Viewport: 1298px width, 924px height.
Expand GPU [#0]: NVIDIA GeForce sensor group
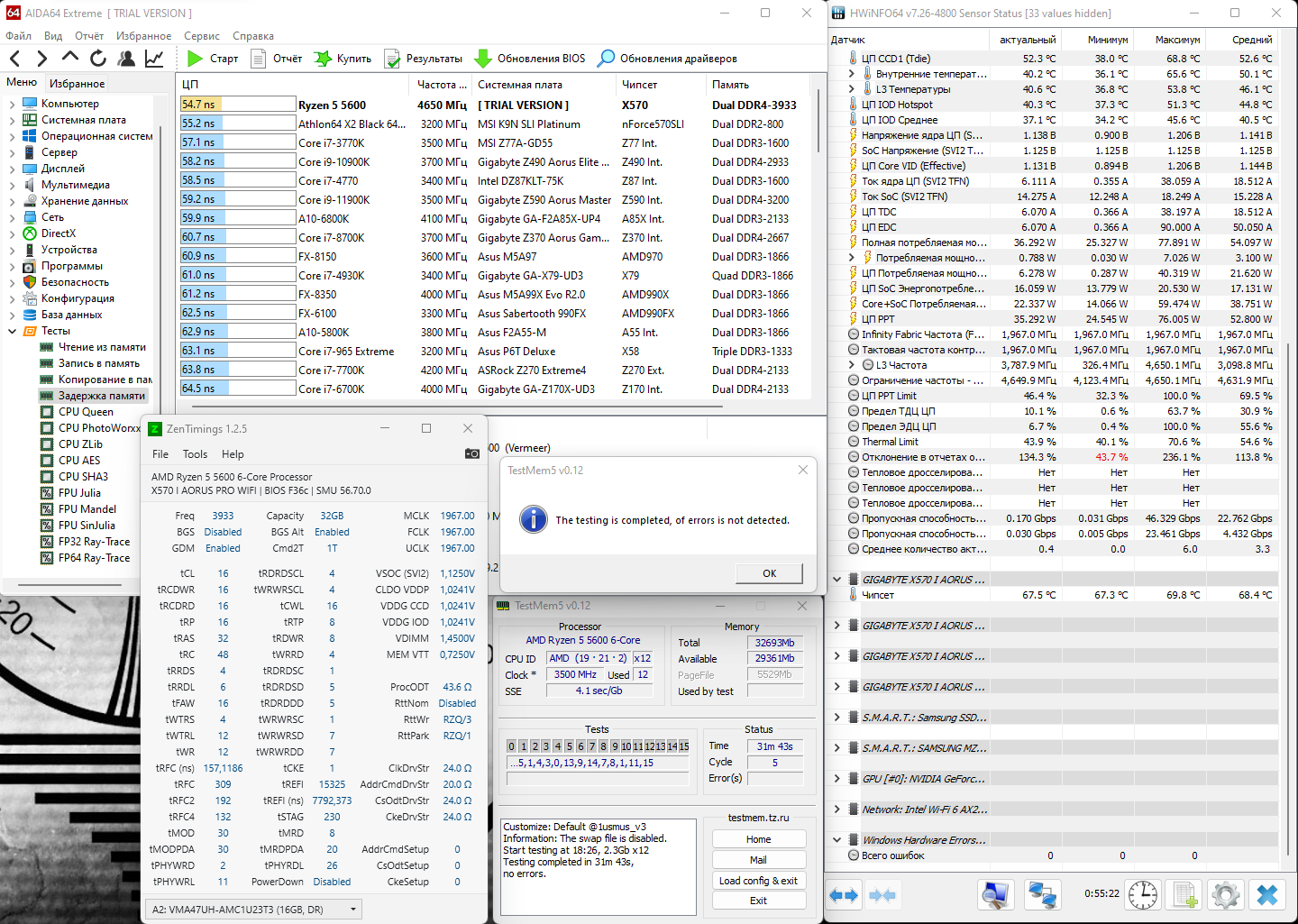837,779
